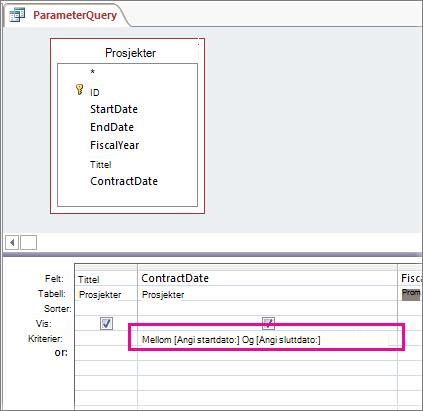Click the Prosjekter table cell under ContractDate
This screenshot has width=423, height=411.
pyautogui.click(x=267, y=294)
